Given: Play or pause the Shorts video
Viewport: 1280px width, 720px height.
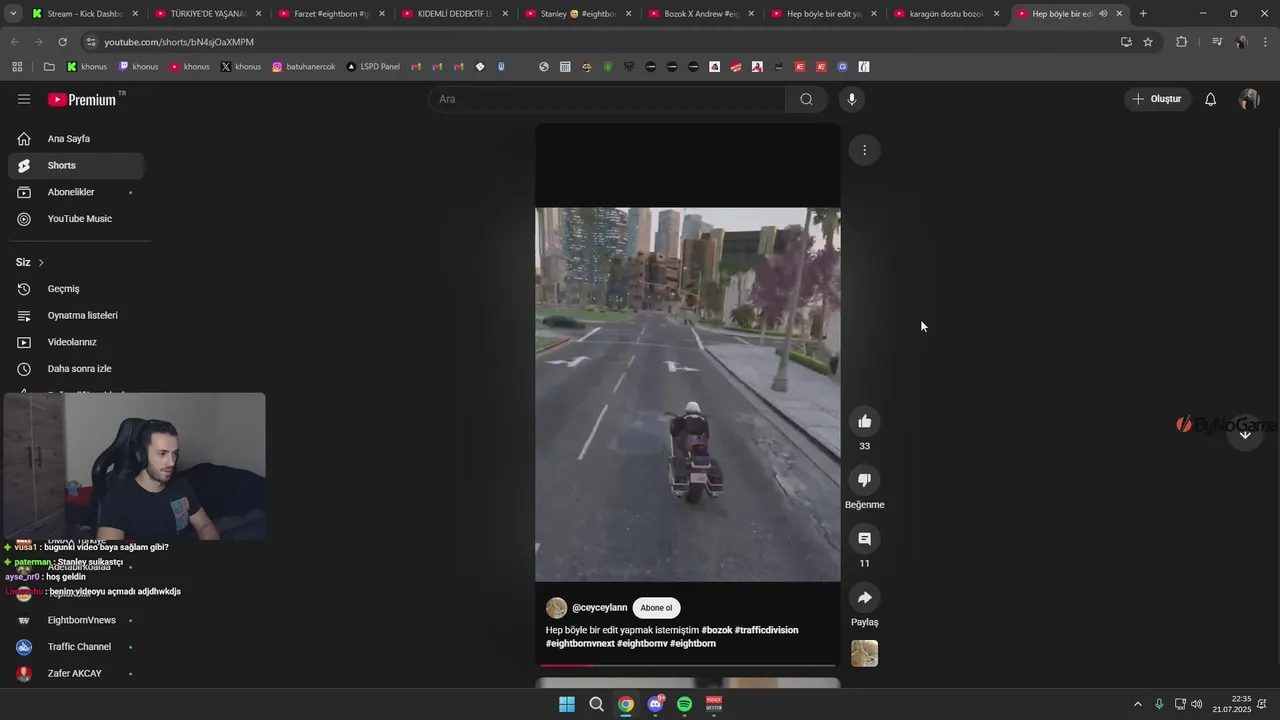Looking at the screenshot, I should coord(688,394).
